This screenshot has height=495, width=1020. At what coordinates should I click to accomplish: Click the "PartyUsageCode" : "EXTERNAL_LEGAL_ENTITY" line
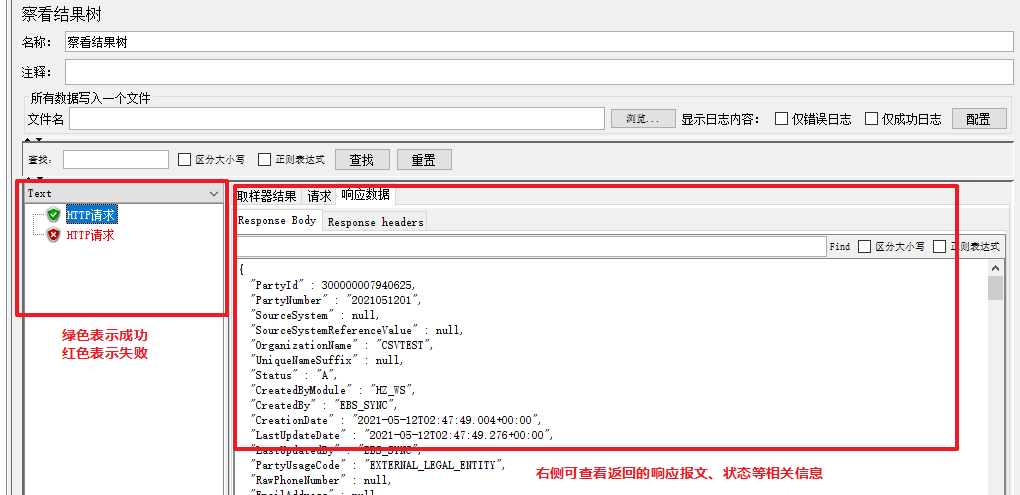pos(378,465)
